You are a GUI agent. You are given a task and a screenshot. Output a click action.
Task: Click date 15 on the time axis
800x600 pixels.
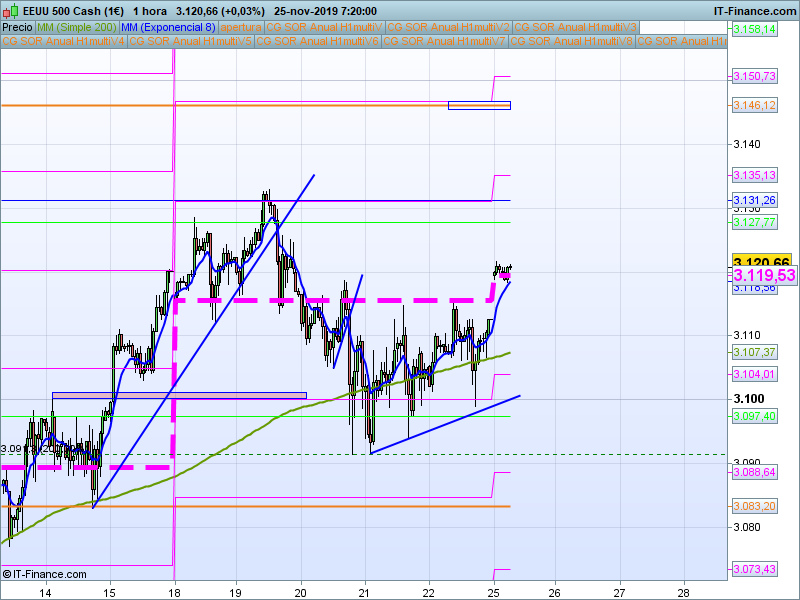point(109,593)
